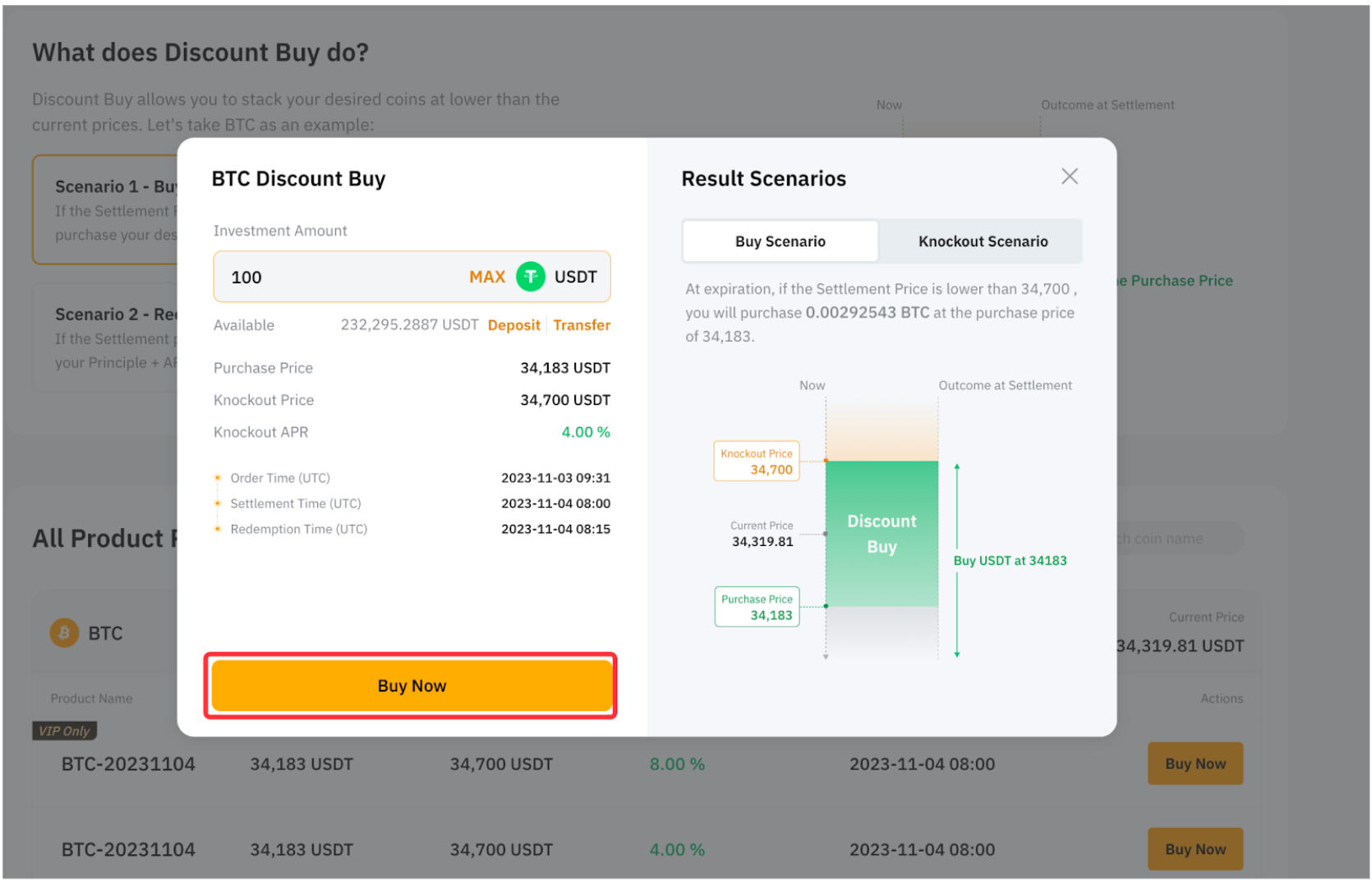The height and width of the screenshot is (882, 1372).
Task: Open the Transfer link
Action: coord(582,325)
